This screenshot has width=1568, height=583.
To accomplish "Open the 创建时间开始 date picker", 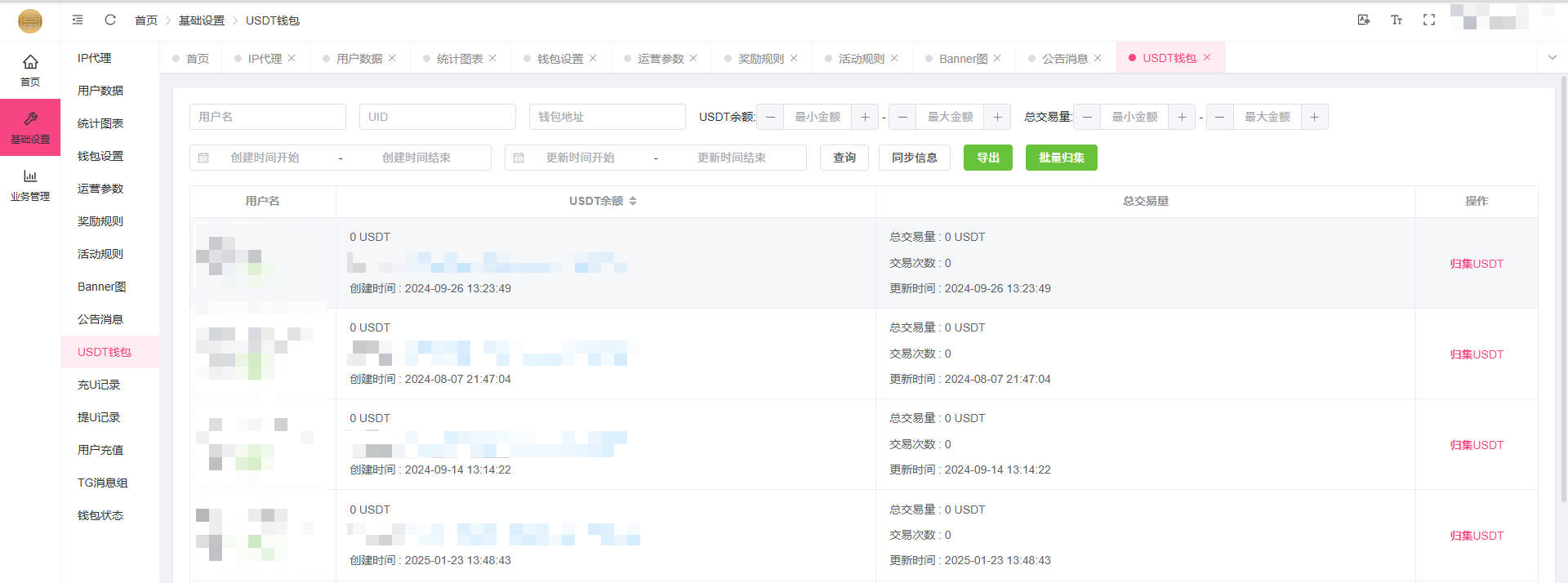I will coord(265,158).
